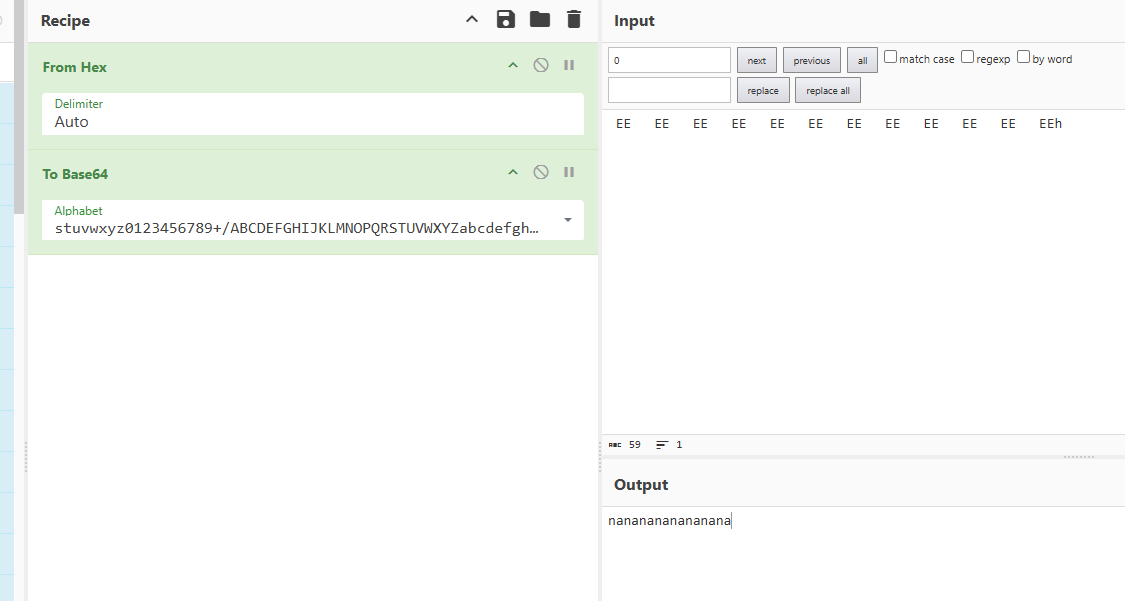The width and height of the screenshot is (1125, 601).
Task: Click the Save recipe floppy disk icon
Action: (x=506, y=20)
